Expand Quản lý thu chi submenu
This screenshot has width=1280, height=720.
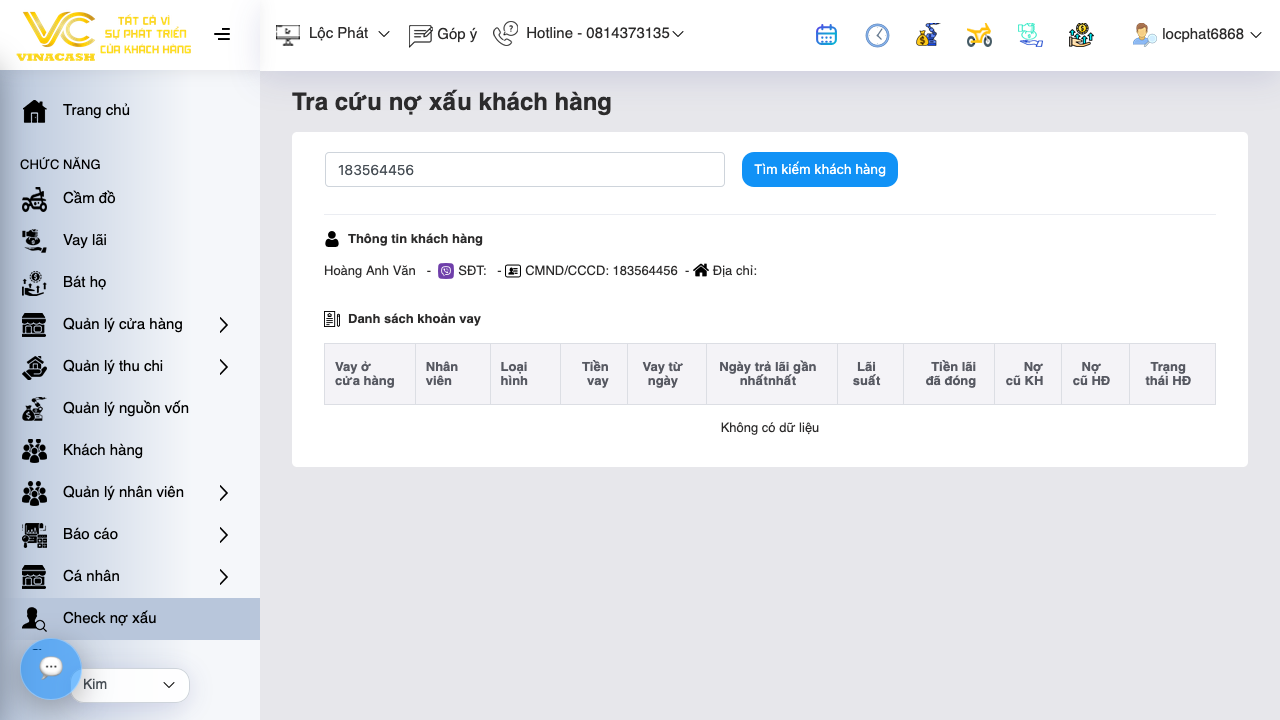tap(224, 366)
